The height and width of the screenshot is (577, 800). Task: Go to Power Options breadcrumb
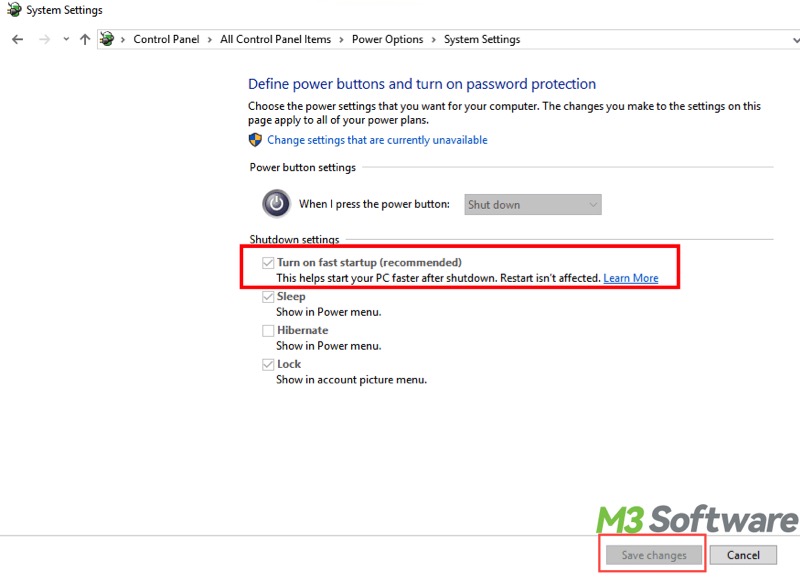click(387, 40)
